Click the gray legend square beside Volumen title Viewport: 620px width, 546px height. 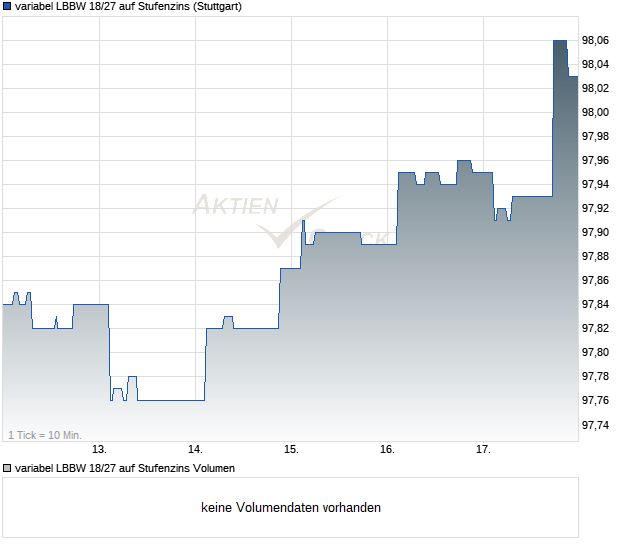7,468
